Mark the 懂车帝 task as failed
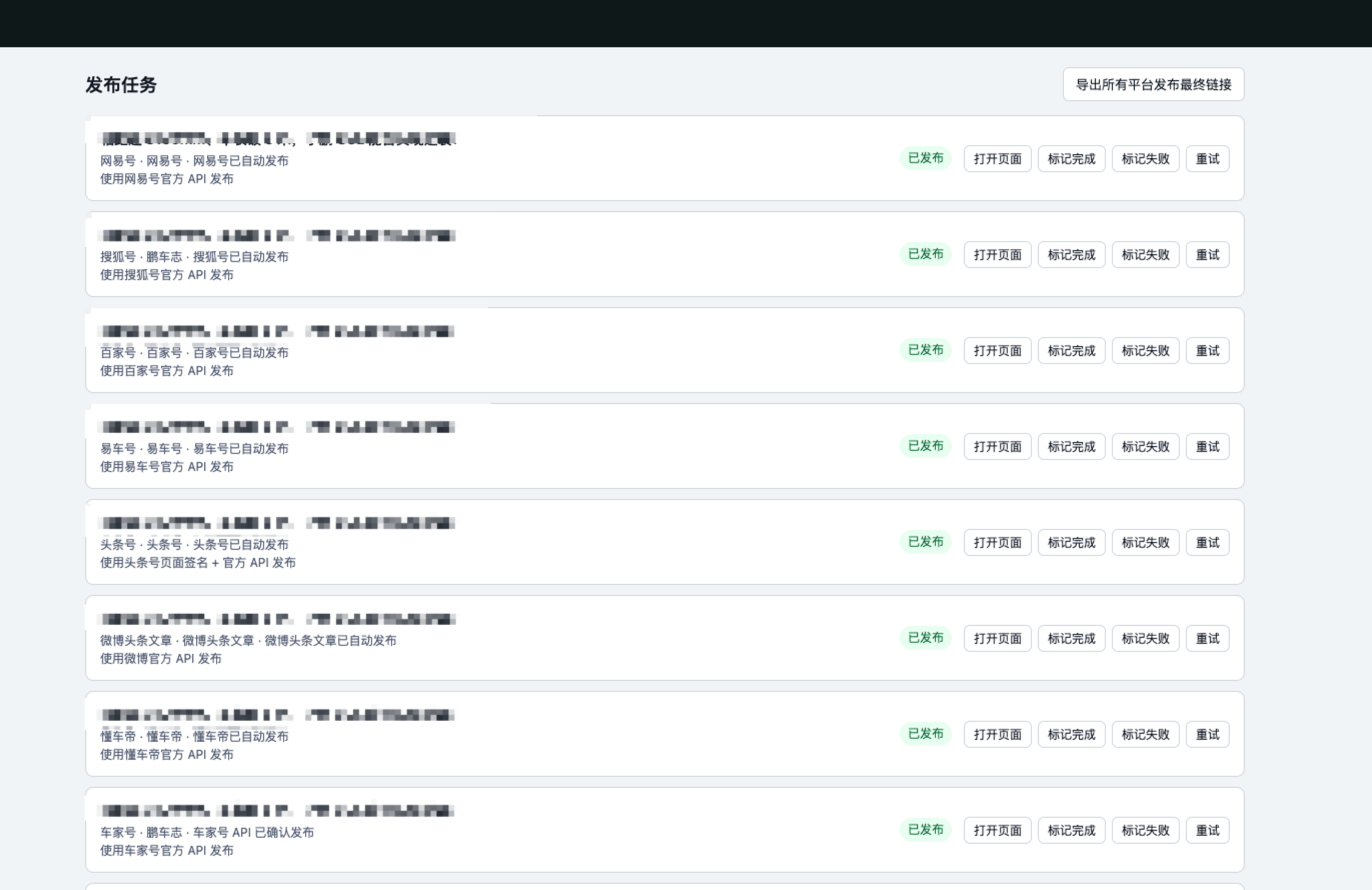The image size is (1372, 890). tap(1145, 735)
